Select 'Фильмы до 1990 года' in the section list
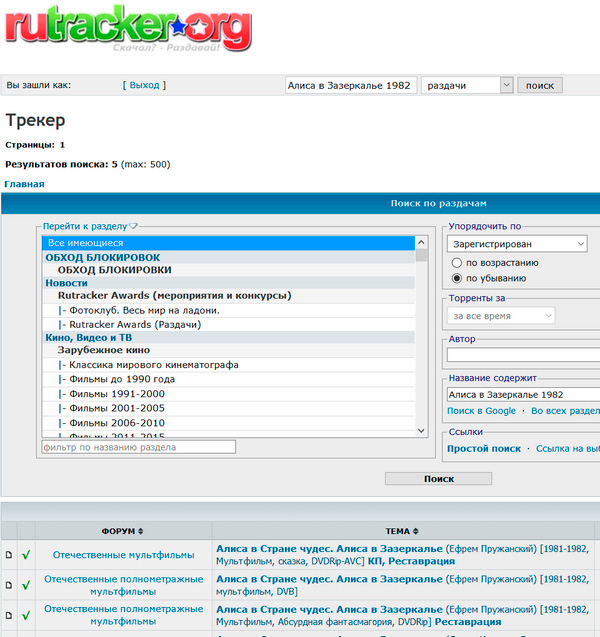 click(x=122, y=379)
